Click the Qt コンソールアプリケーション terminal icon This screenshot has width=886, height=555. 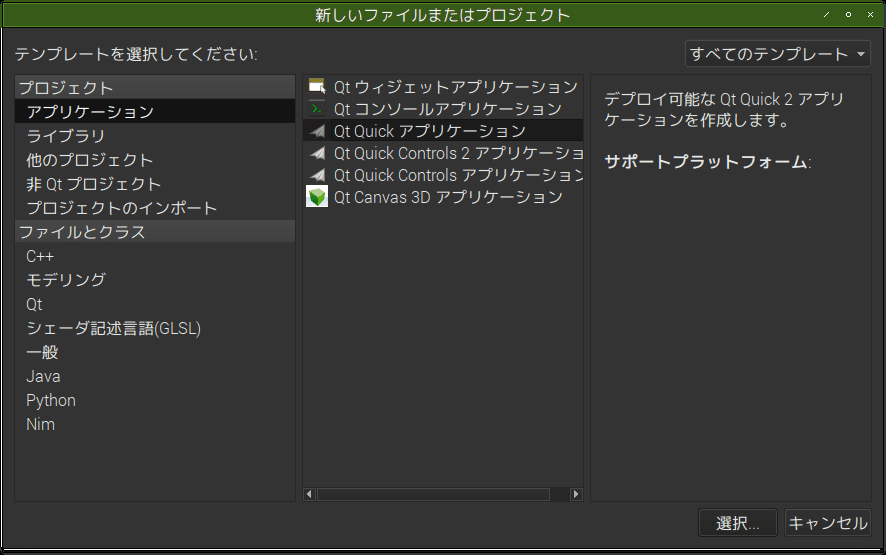tap(317, 109)
